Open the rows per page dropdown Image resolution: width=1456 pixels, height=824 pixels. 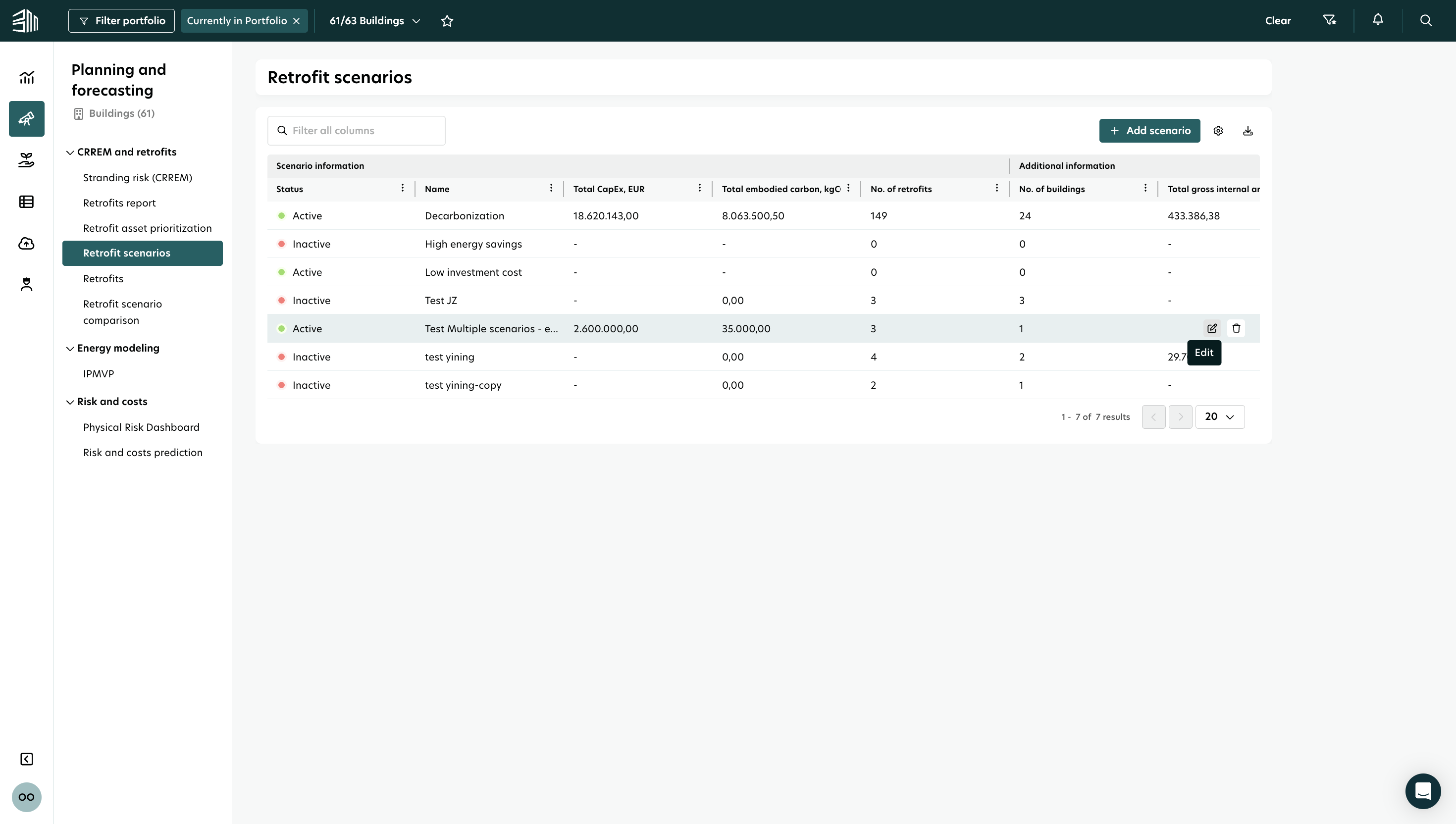[x=1219, y=416]
